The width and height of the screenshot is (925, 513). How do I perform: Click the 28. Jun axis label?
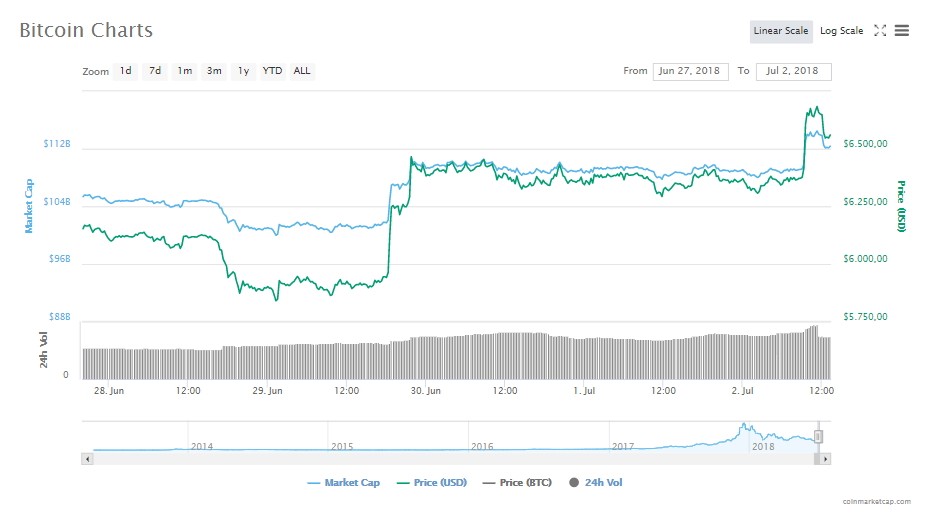click(x=109, y=391)
